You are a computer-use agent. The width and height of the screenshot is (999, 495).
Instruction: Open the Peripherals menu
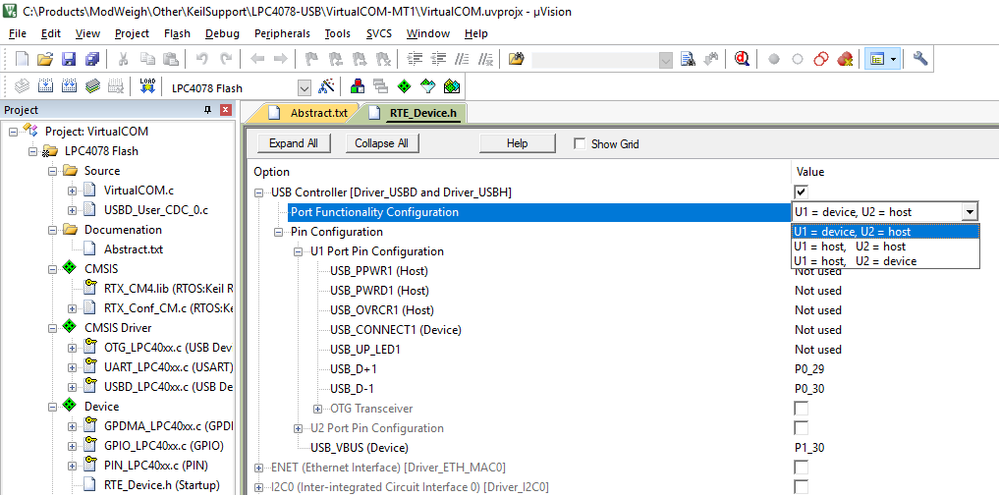point(282,33)
